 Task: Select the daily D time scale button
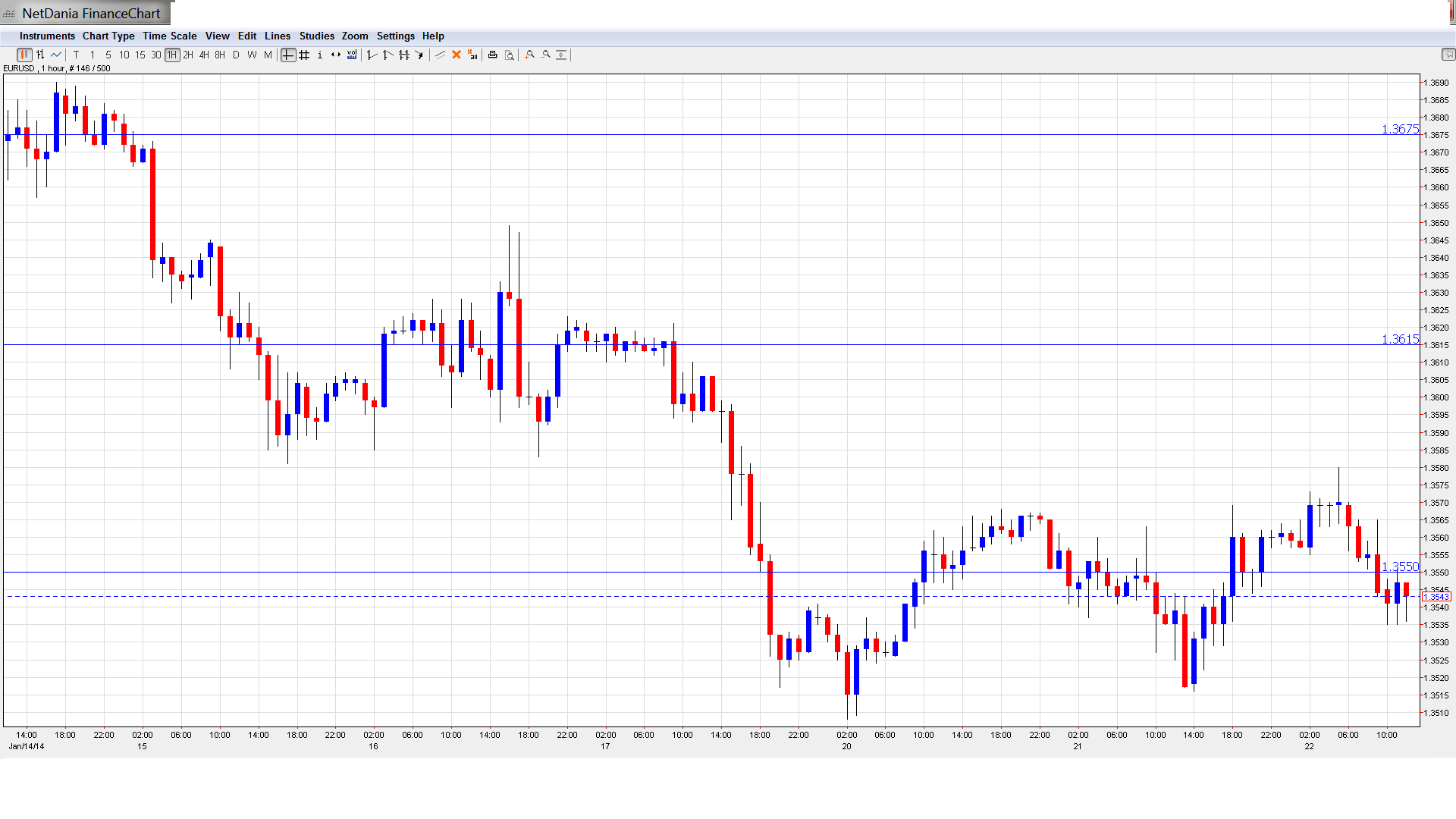236,55
